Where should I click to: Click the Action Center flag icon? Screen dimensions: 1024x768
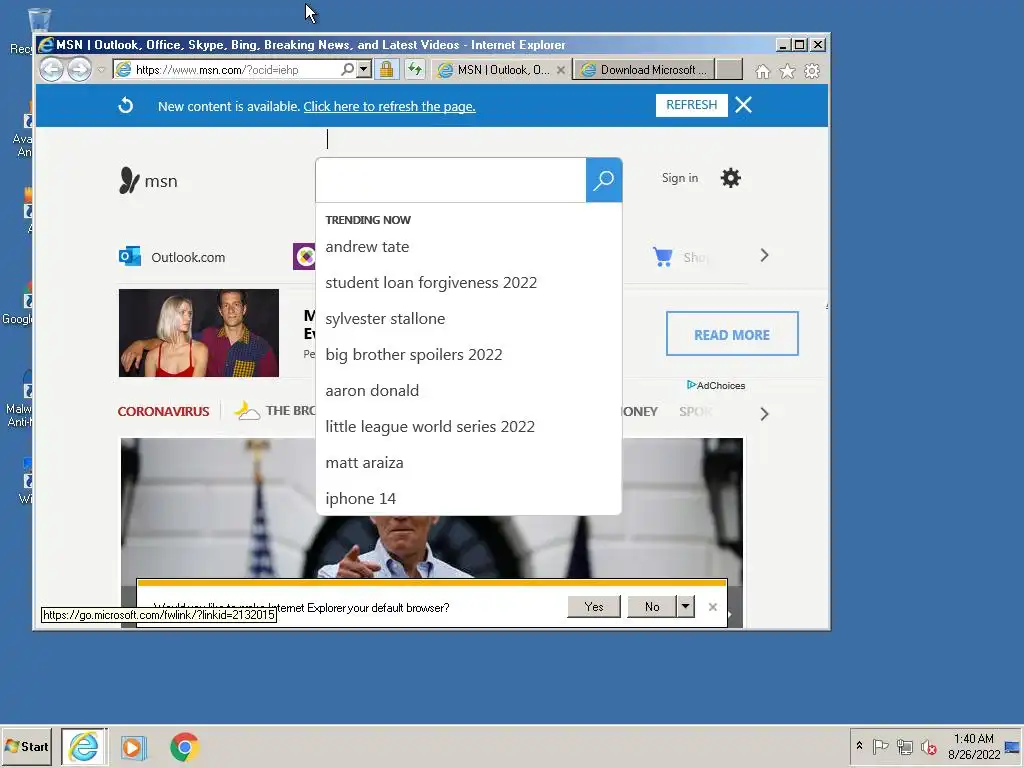(x=880, y=746)
